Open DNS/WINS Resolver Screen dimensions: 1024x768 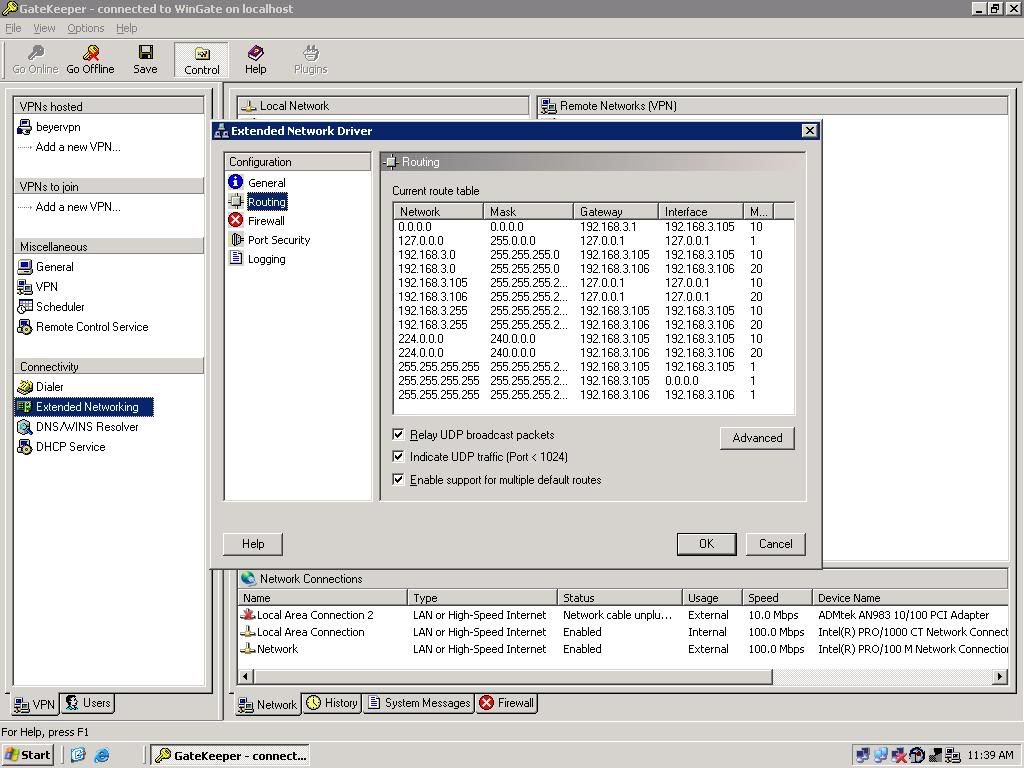tap(78, 427)
